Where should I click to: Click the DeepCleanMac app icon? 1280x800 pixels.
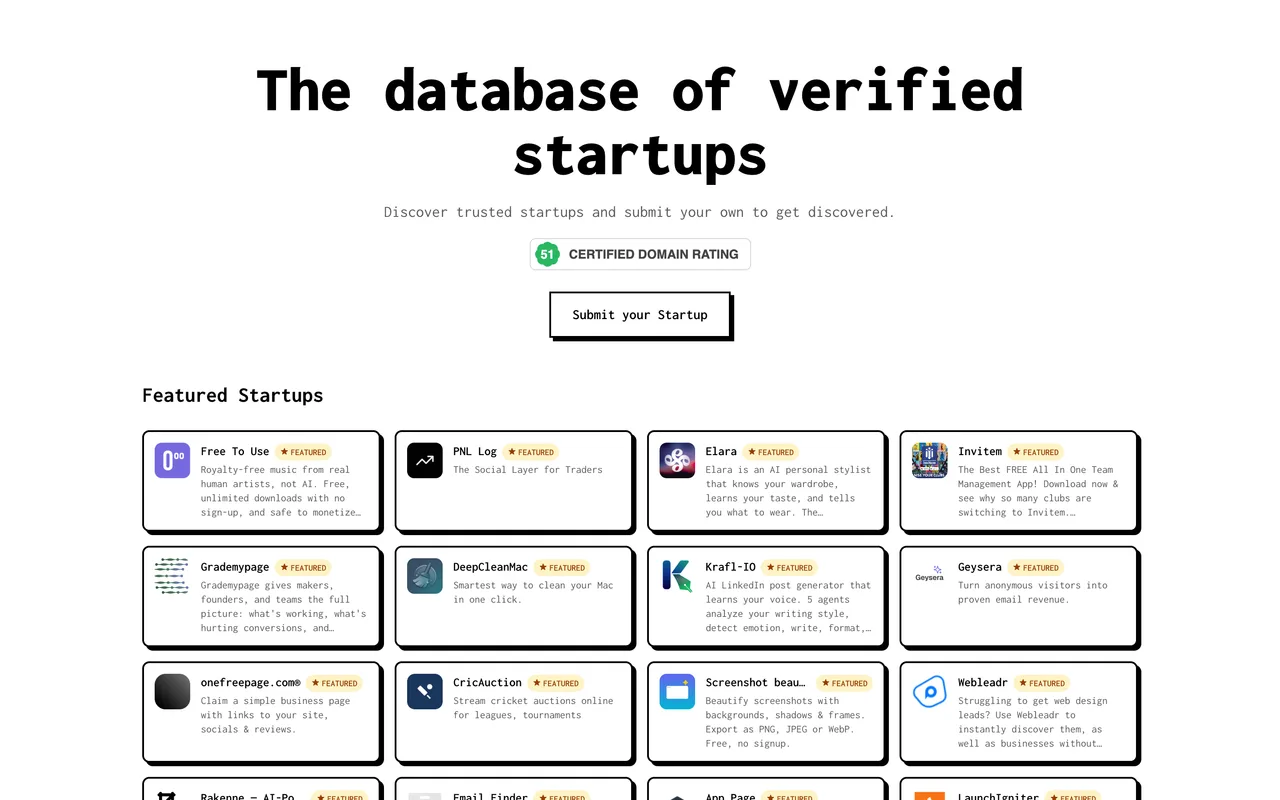pyautogui.click(x=425, y=576)
